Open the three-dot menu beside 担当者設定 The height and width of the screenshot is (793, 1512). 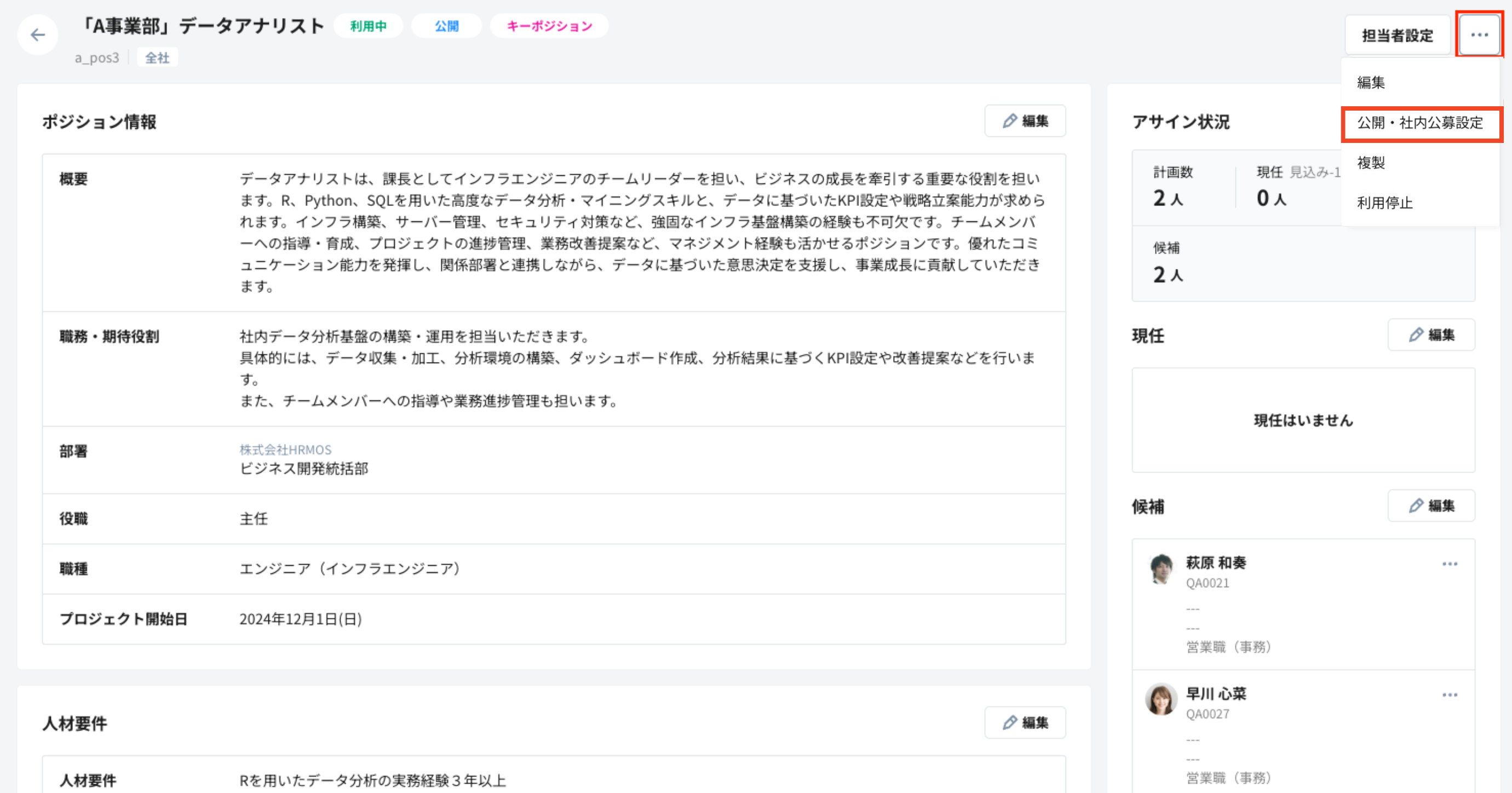(x=1479, y=35)
